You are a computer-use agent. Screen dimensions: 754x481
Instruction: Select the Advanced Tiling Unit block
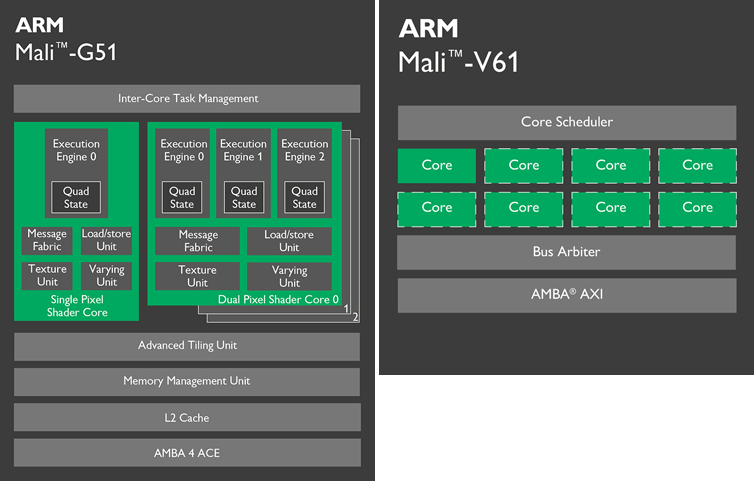187,347
